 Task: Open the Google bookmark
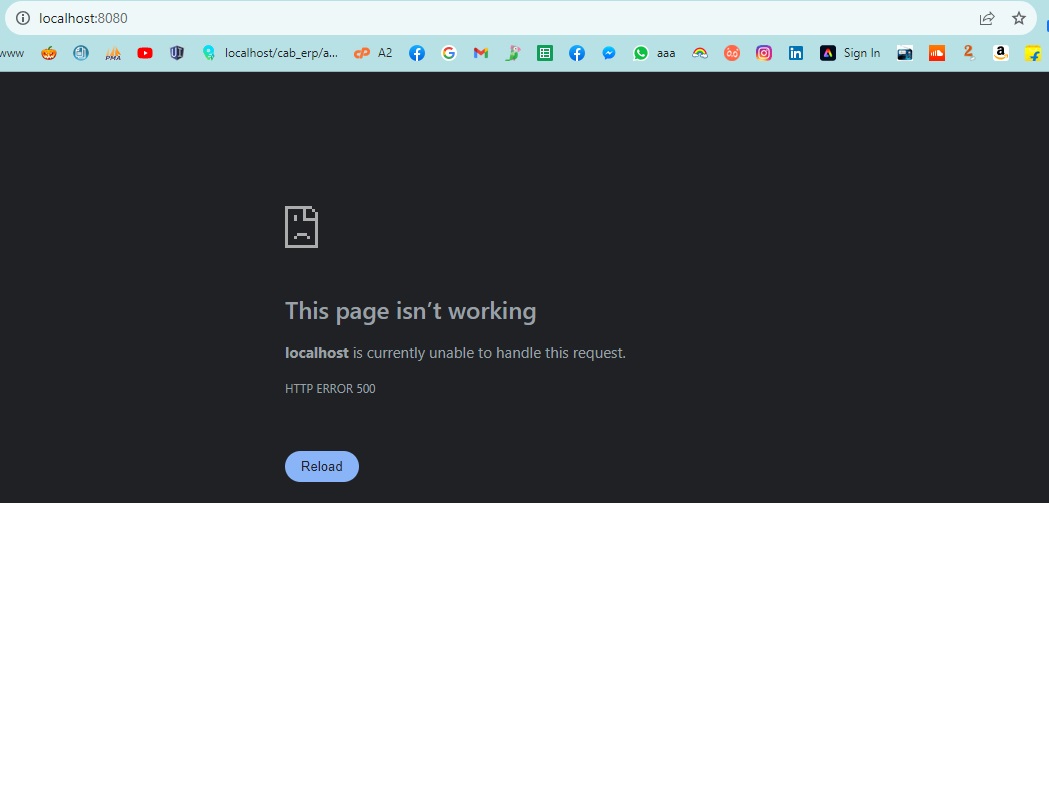(449, 53)
